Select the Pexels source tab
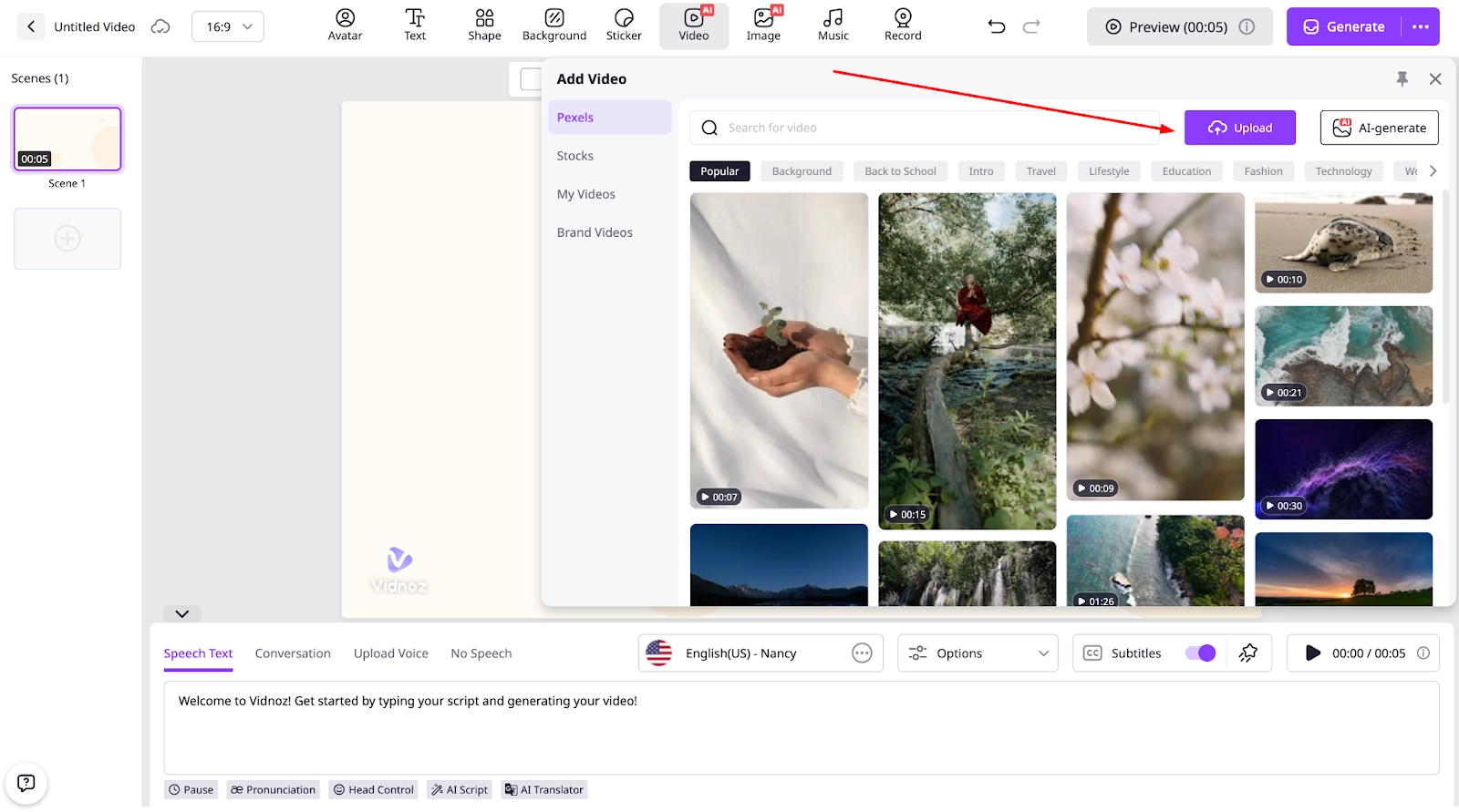 click(610, 118)
